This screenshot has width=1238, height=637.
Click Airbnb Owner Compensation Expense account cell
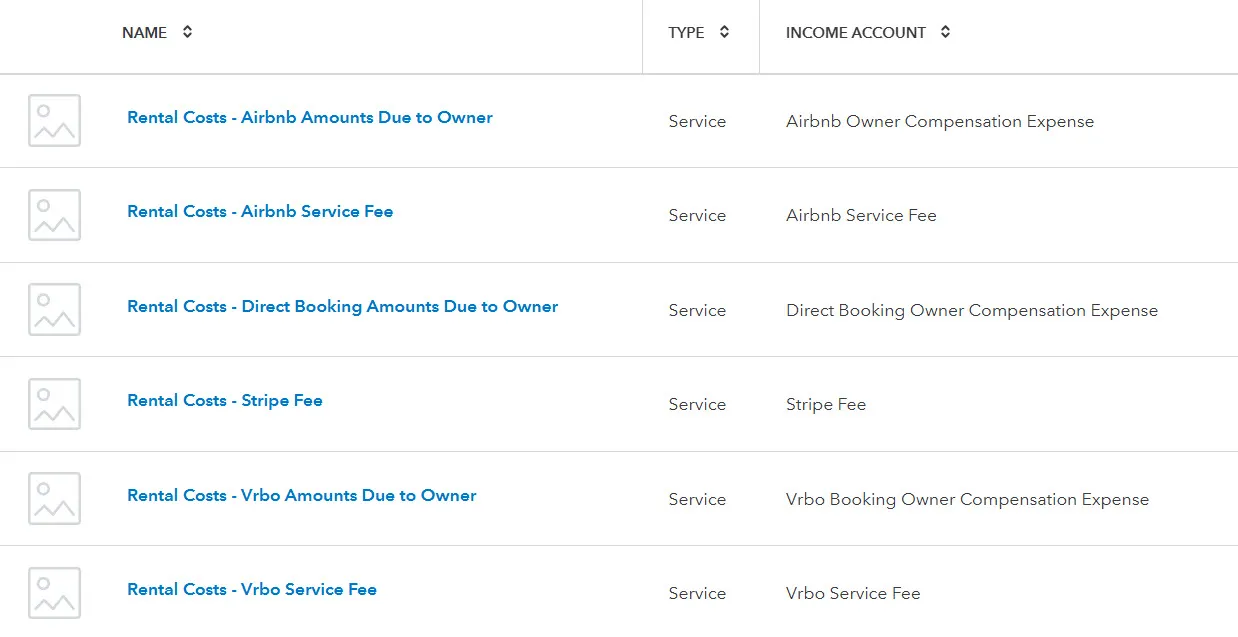pyautogui.click(x=940, y=121)
